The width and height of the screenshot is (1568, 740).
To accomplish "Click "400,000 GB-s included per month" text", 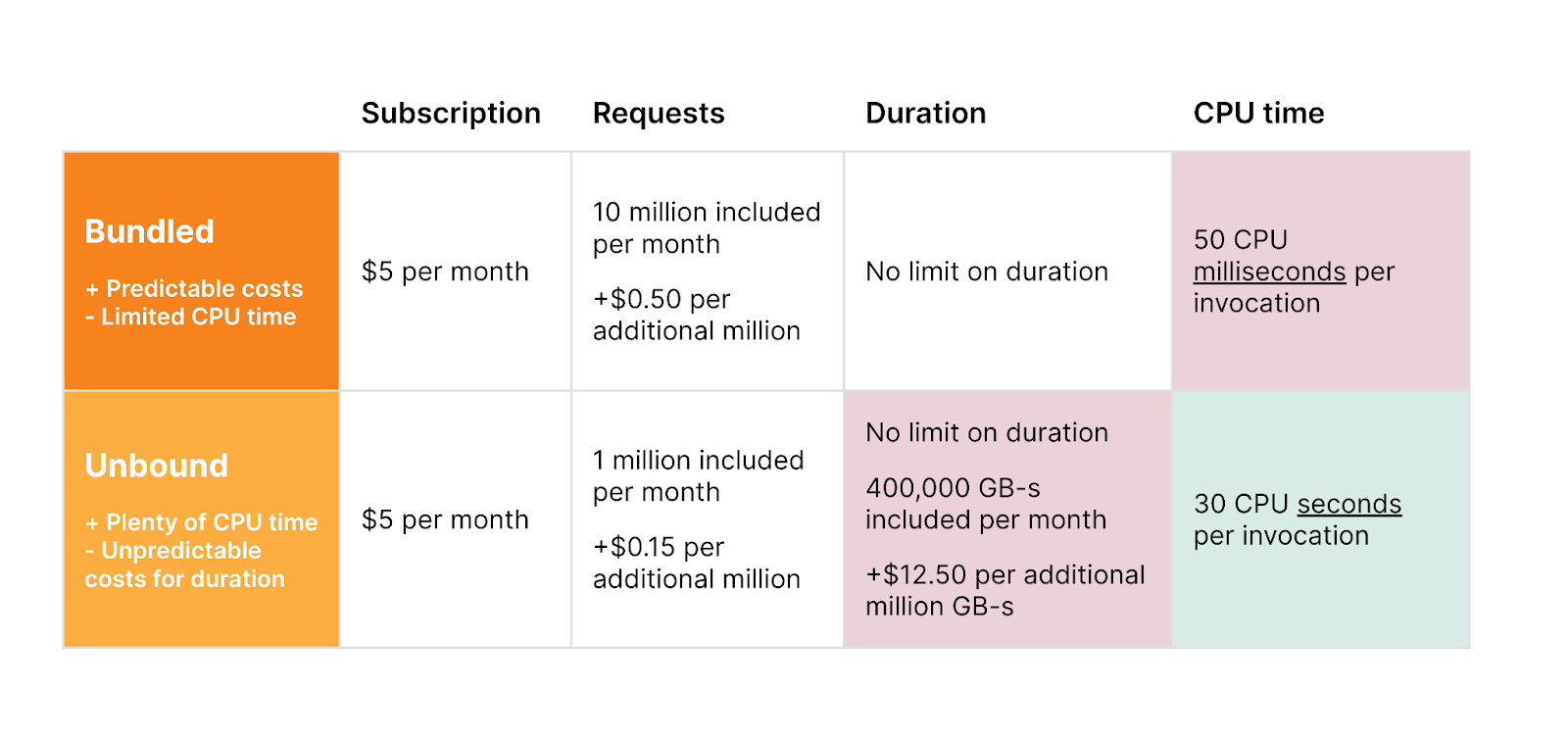I will pyautogui.click(x=985, y=504).
